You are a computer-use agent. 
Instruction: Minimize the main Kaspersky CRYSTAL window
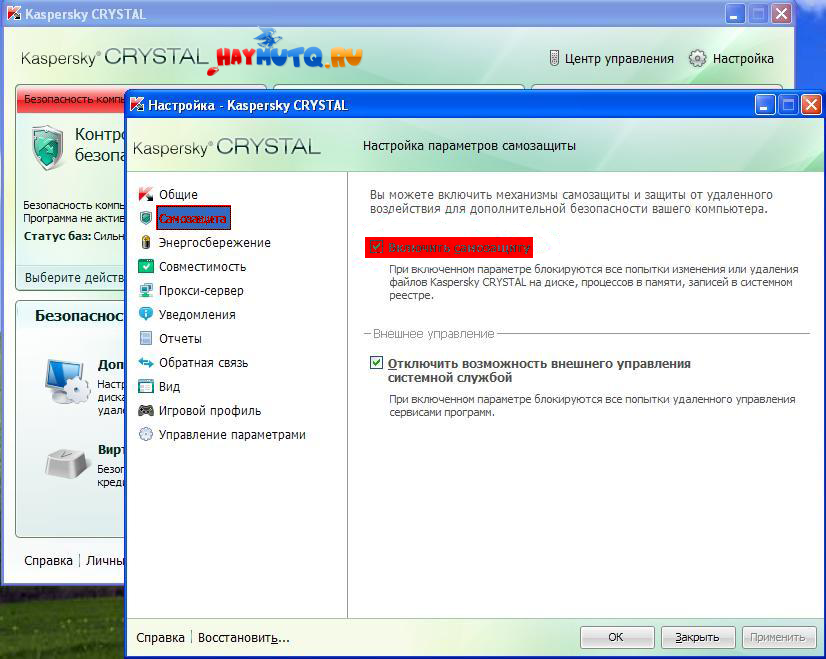coord(734,14)
